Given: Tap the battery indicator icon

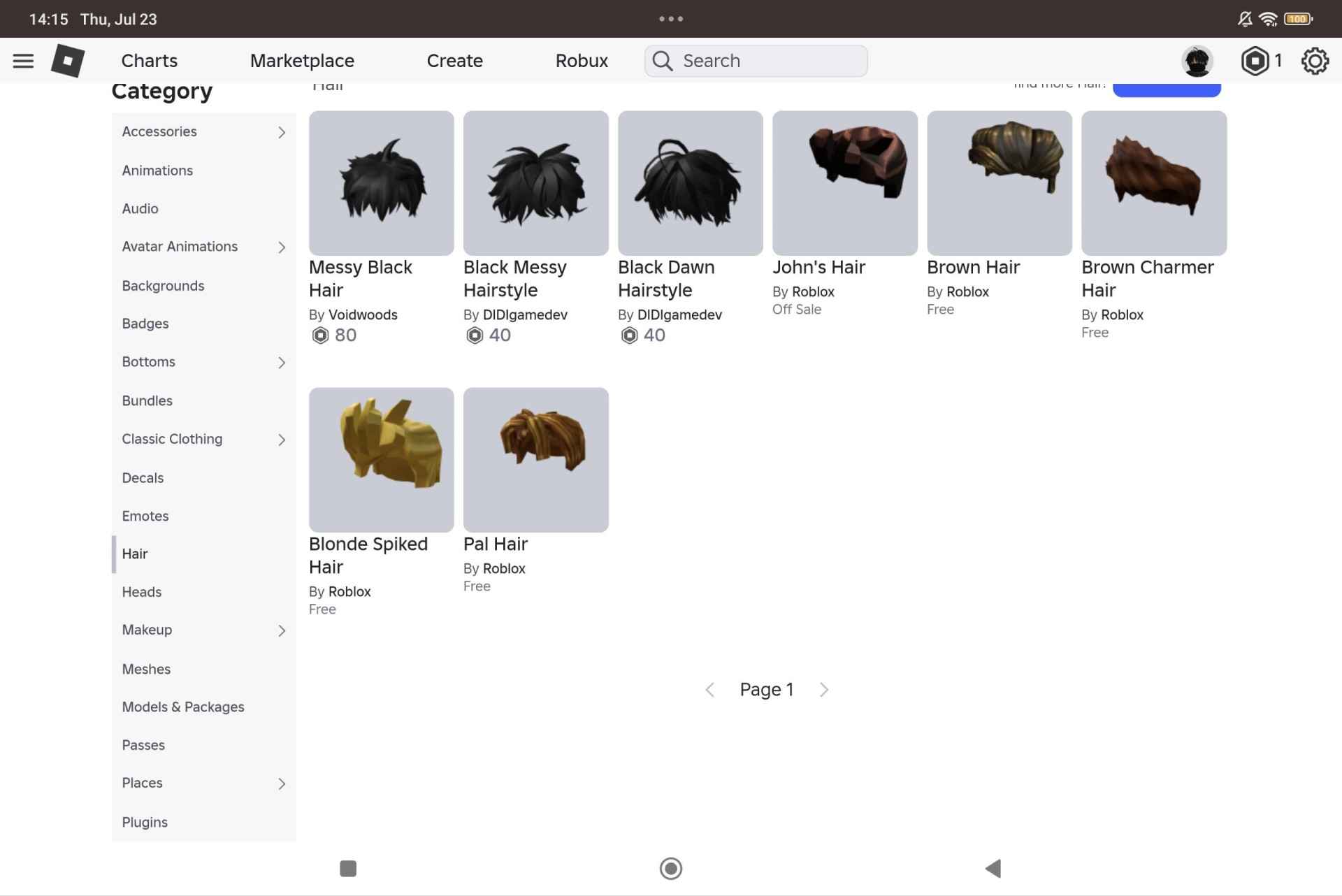Looking at the screenshot, I should 1298,19.
